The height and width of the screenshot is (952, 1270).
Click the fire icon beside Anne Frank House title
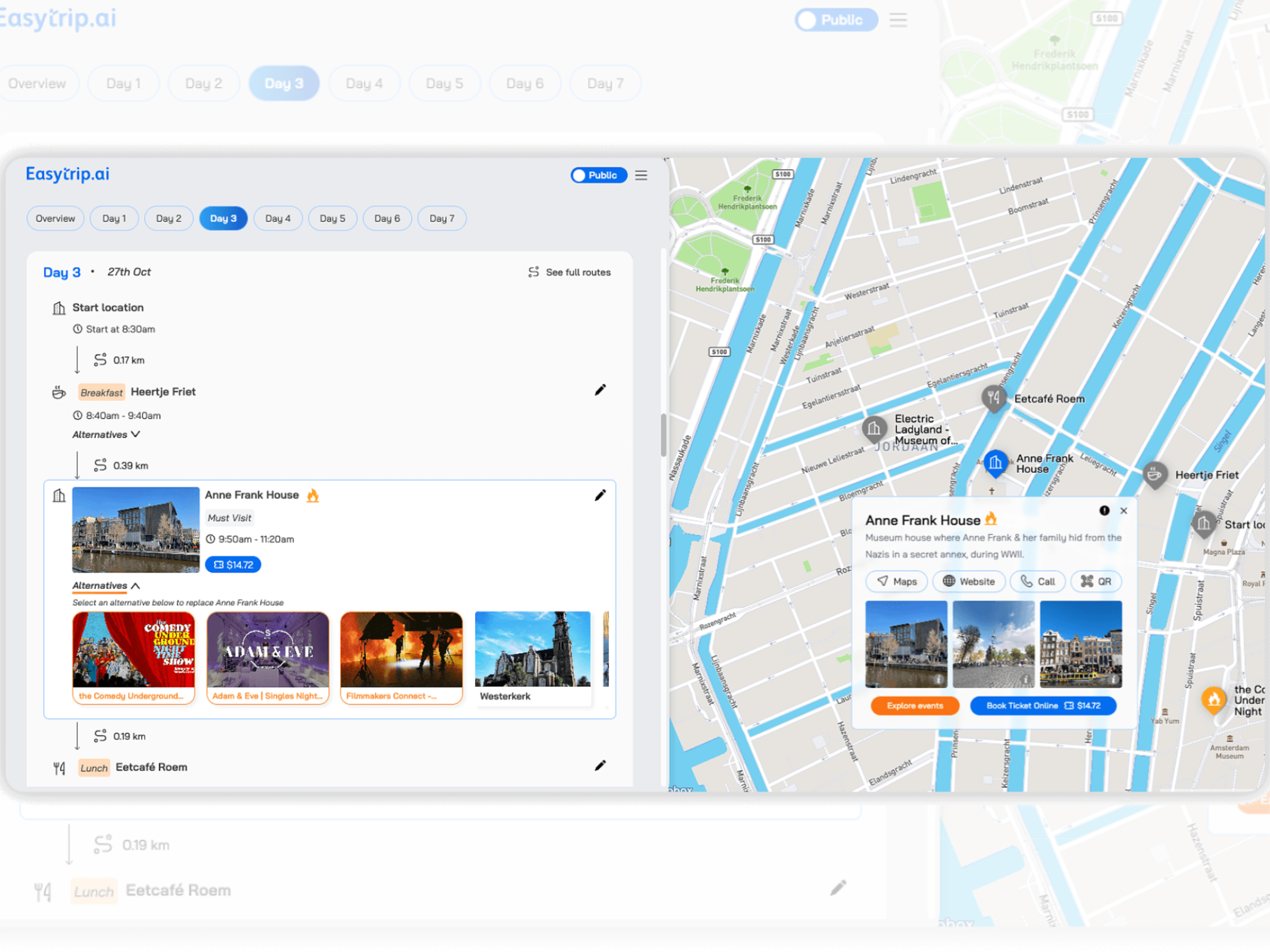[312, 495]
